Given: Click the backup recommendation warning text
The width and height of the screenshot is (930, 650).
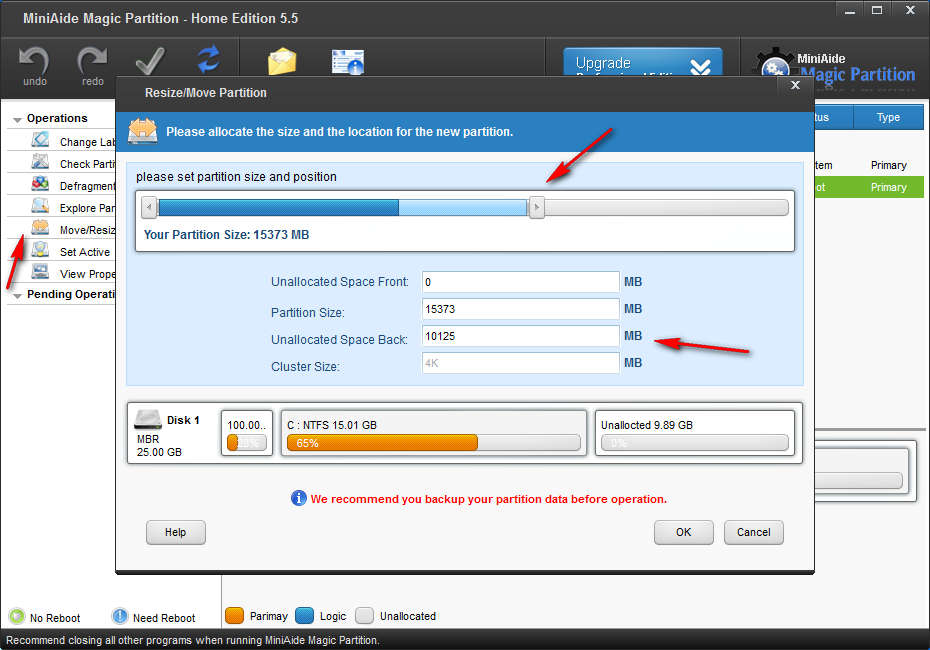Looking at the screenshot, I should [489, 499].
